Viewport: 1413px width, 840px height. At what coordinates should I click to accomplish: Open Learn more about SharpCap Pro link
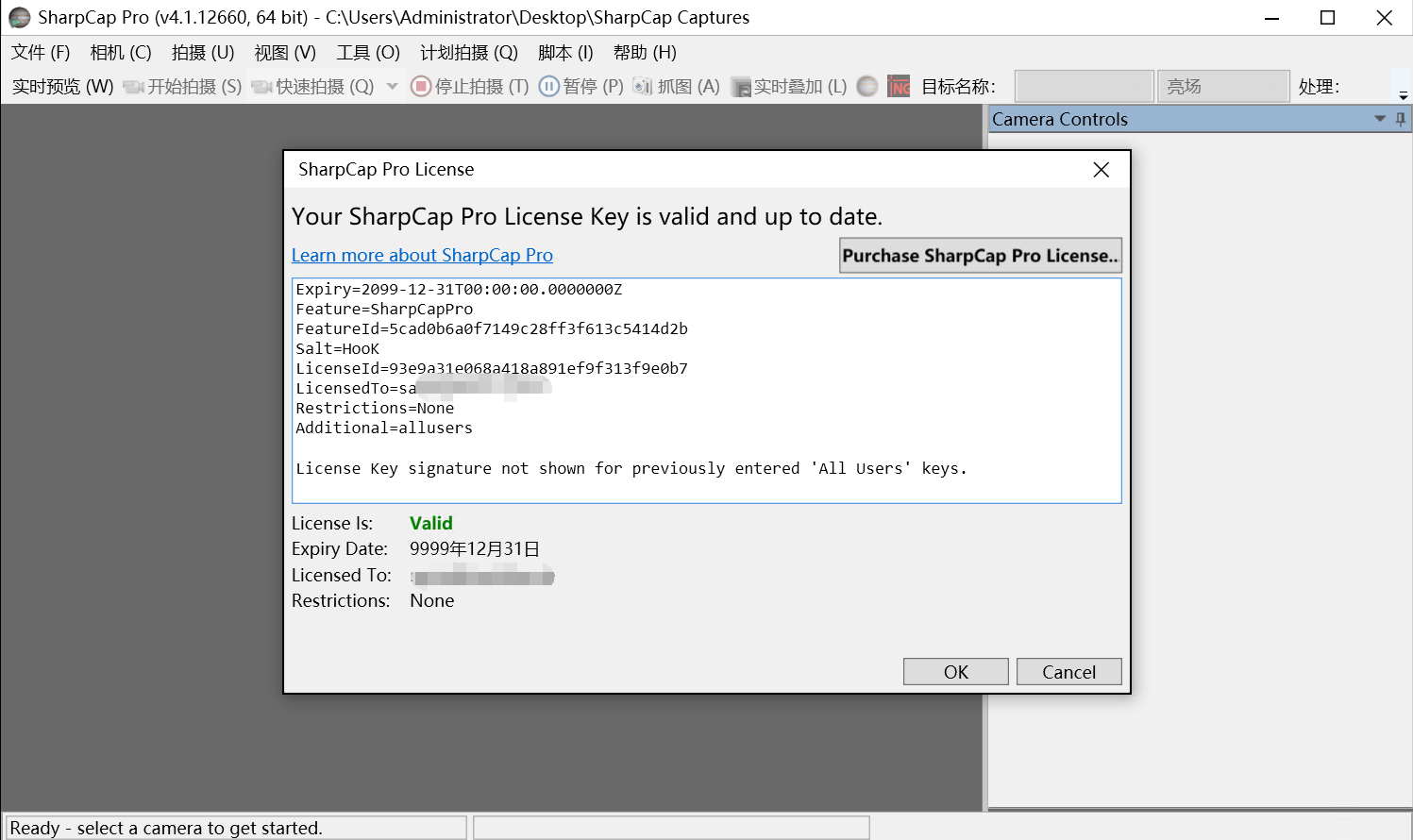tap(422, 256)
